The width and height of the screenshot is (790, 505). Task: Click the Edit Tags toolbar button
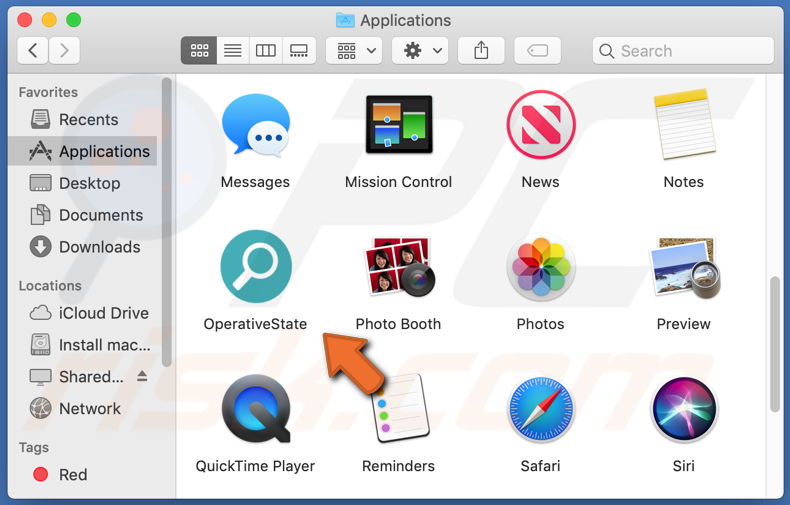(538, 50)
